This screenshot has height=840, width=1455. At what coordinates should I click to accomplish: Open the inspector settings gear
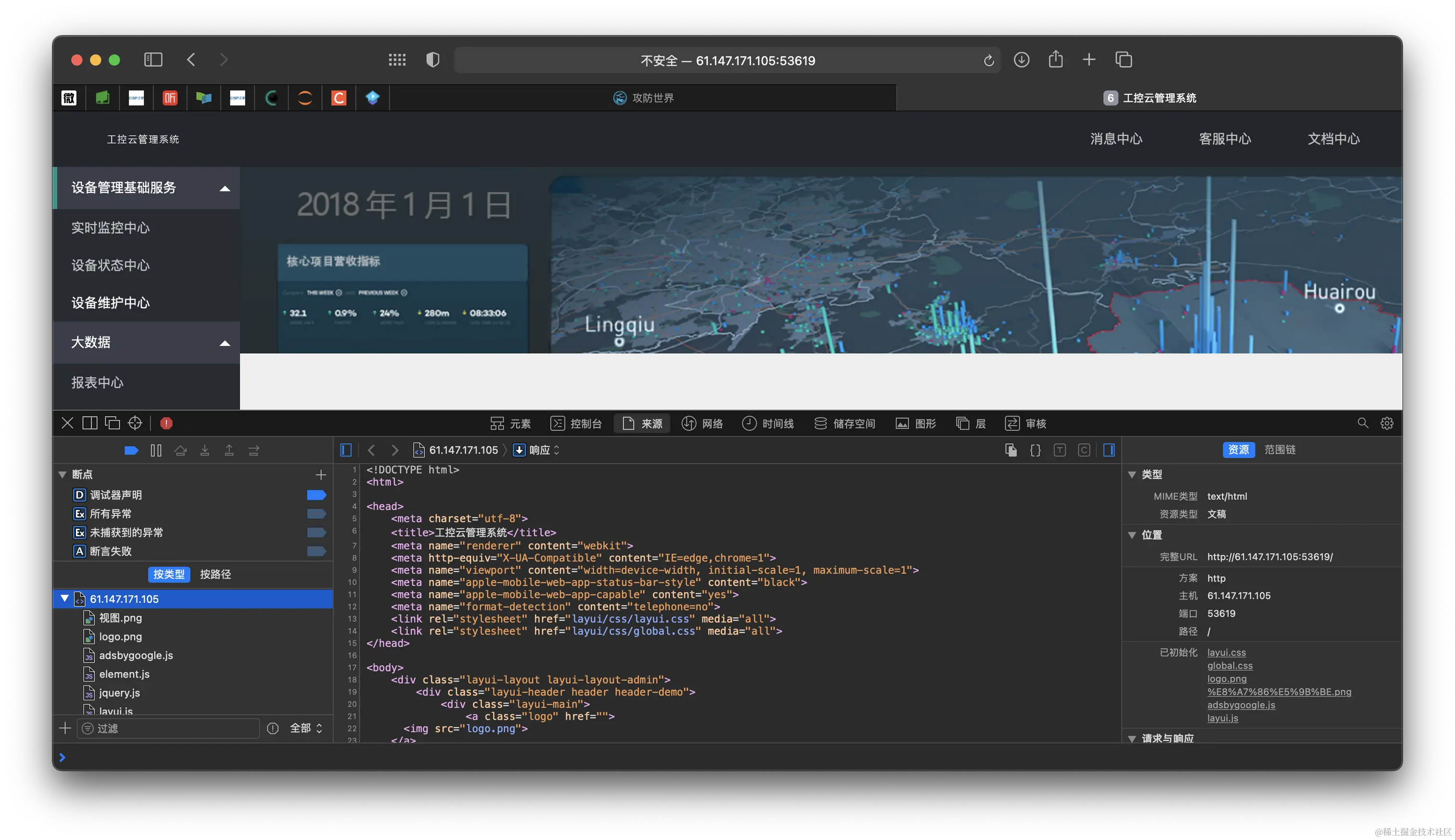(1387, 423)
